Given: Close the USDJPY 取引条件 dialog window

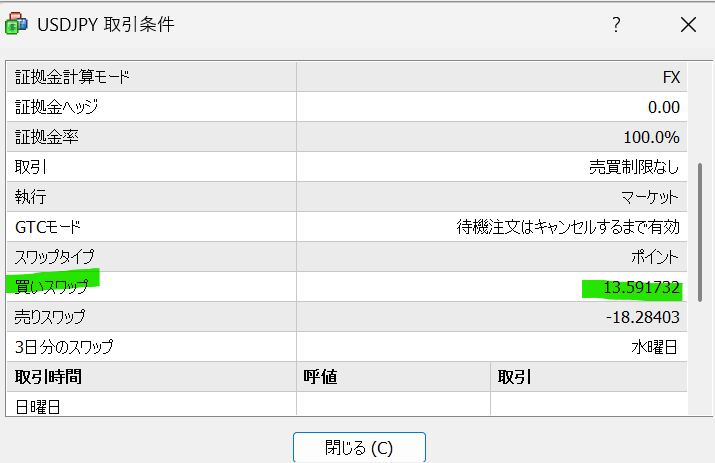Looking at the screenshot, I should click(x=688, y=25).
